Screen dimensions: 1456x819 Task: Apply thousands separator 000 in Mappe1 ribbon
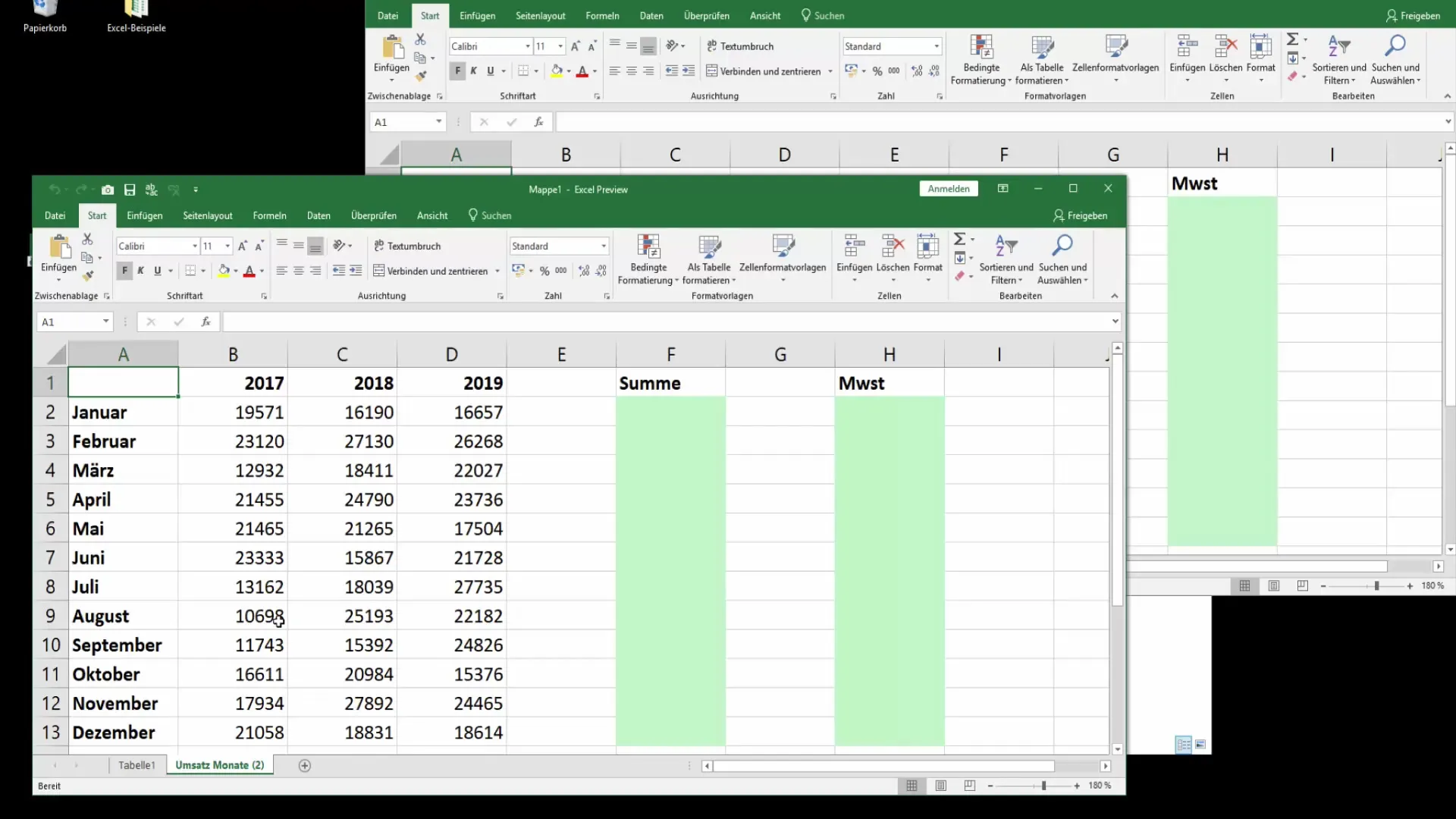click(x=561, y=271)
